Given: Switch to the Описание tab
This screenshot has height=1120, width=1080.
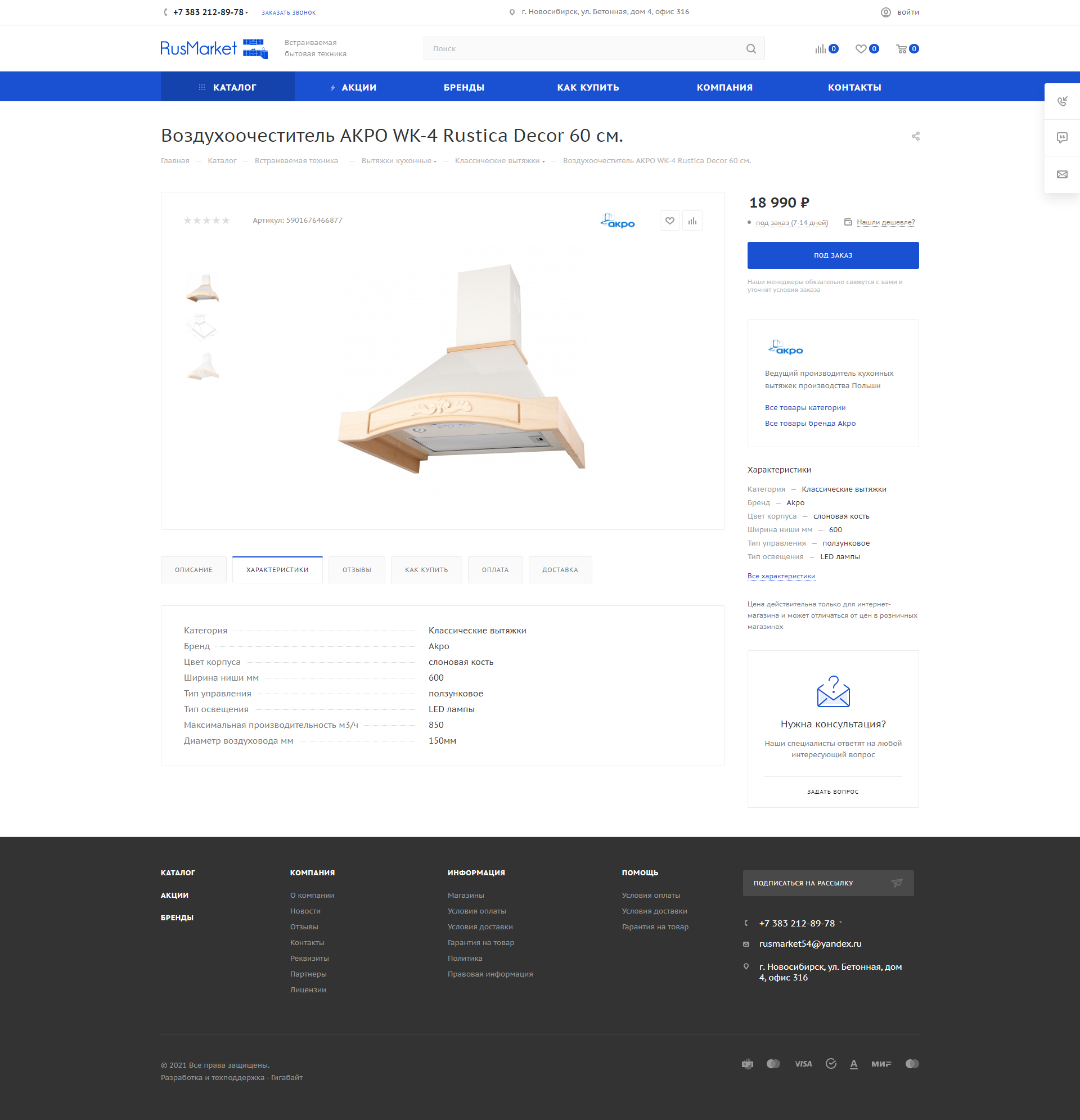Looking at the screenshot, I should (193, 570).
